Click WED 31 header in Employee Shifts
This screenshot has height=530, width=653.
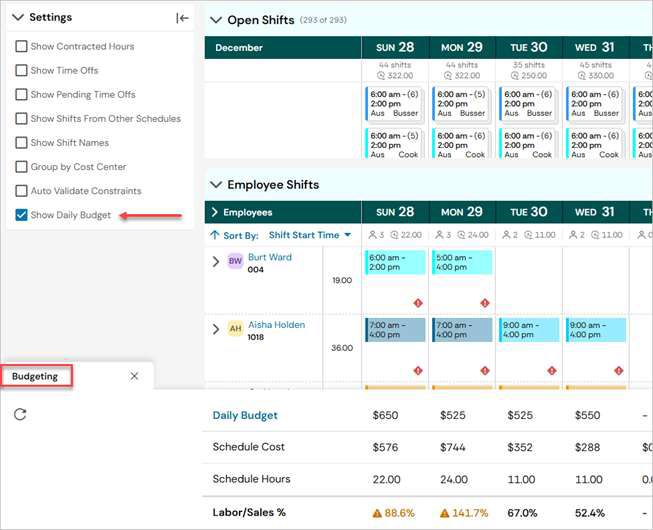[x=596, y=212]
